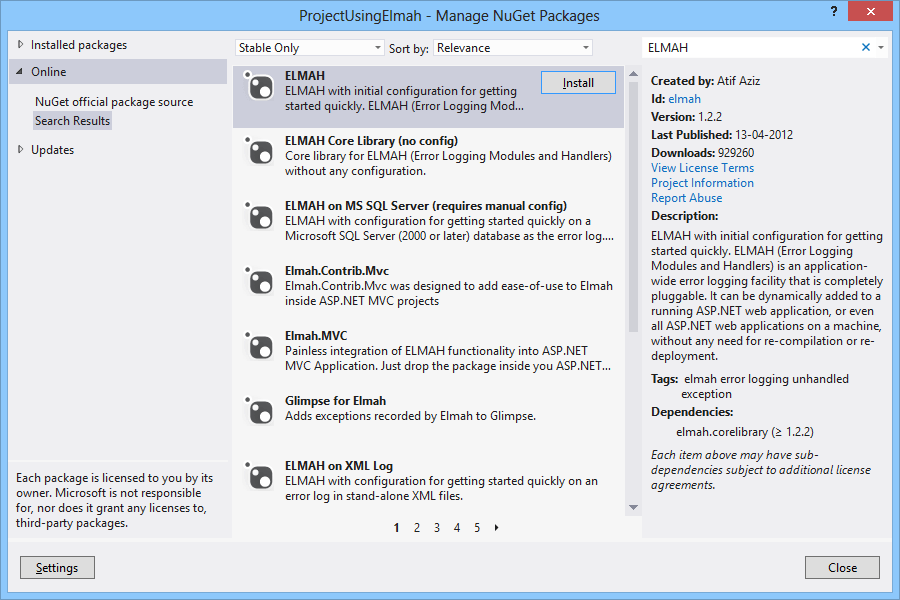Click the ELMAH Core Library package icon
The height and width of the screenshot is (600, 900).
[x=259, y=153]
